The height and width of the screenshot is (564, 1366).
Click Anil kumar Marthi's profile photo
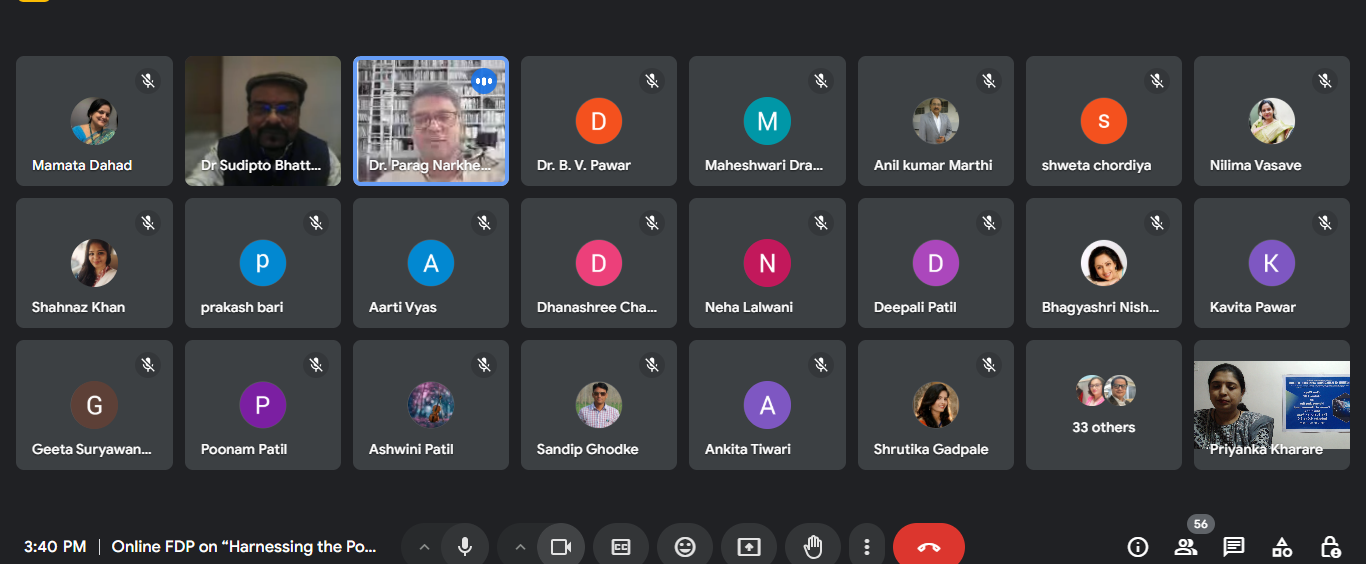coord(935,122)
